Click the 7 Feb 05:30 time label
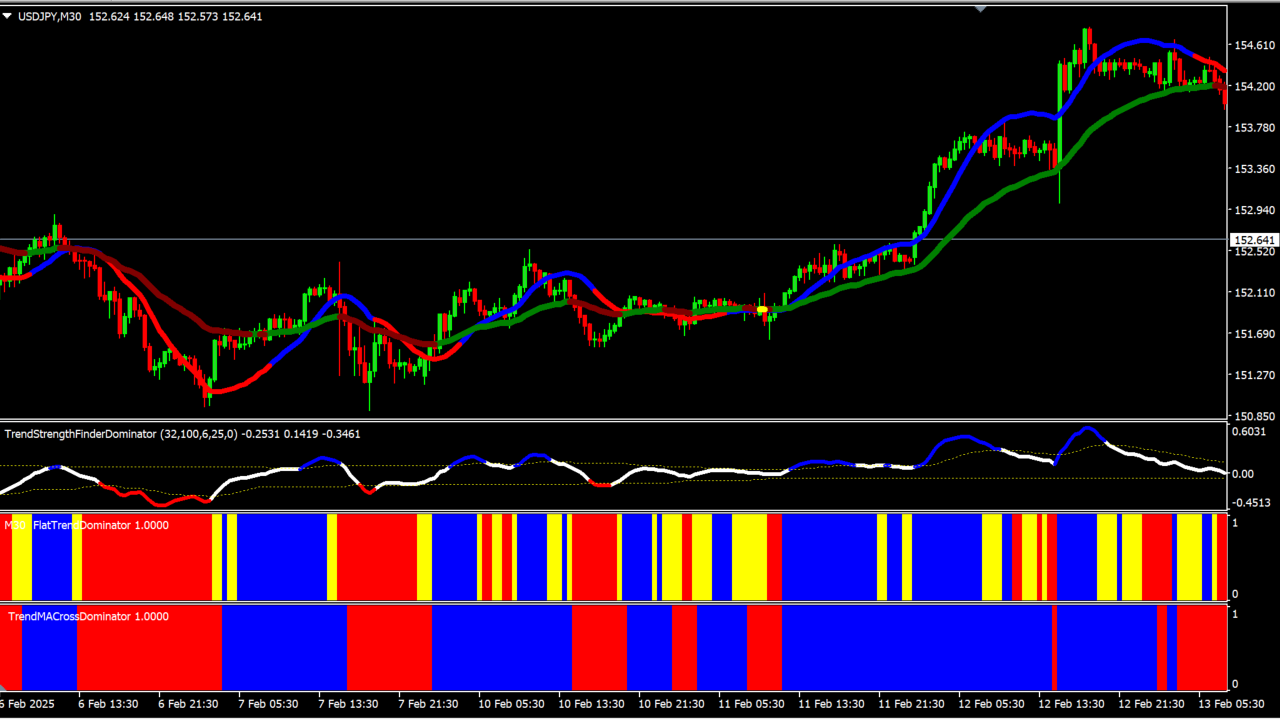 click(x=268, y=705)
